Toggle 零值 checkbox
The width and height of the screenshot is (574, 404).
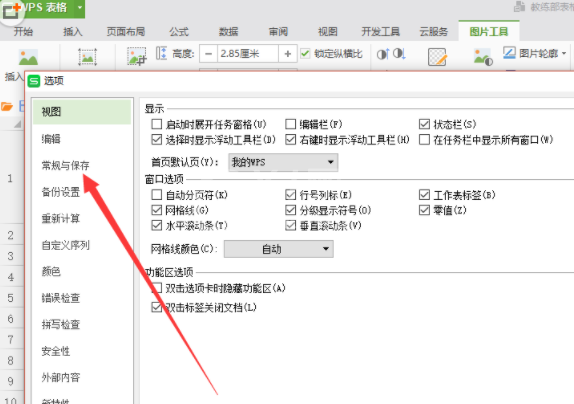pyautogui.click(x=424, y=210)
